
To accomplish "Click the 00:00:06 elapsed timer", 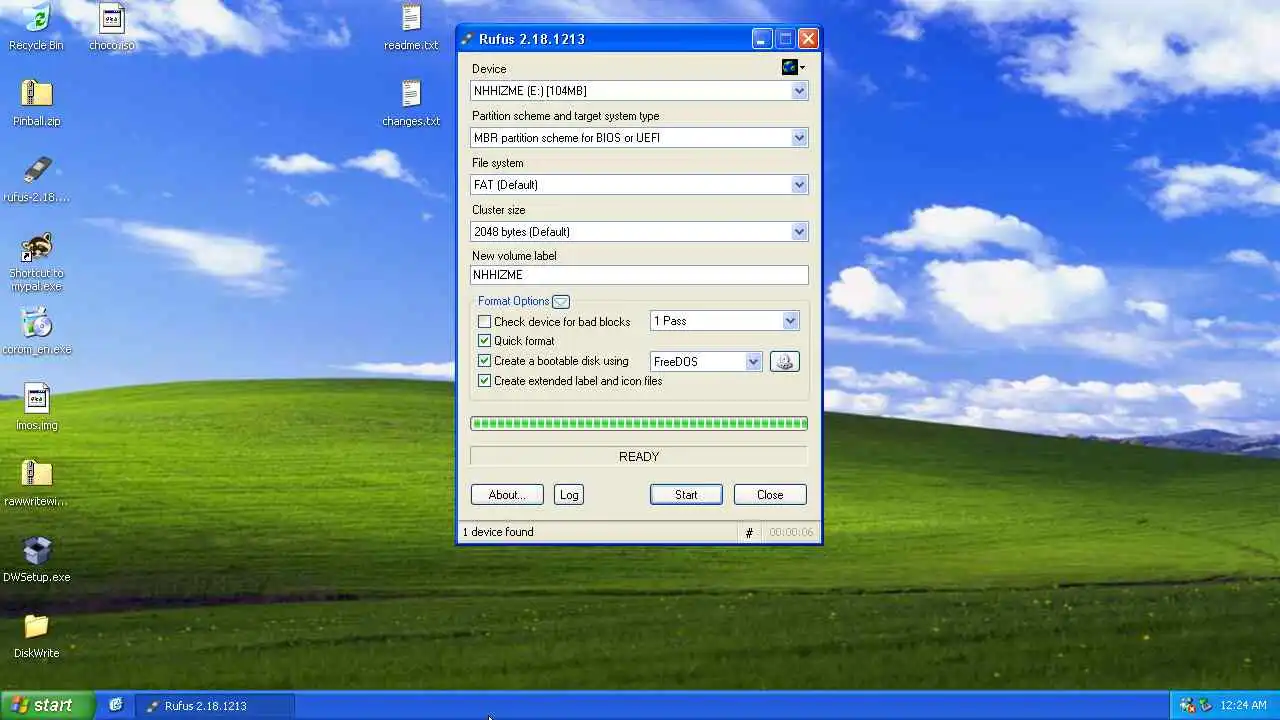I will point(791,533).
